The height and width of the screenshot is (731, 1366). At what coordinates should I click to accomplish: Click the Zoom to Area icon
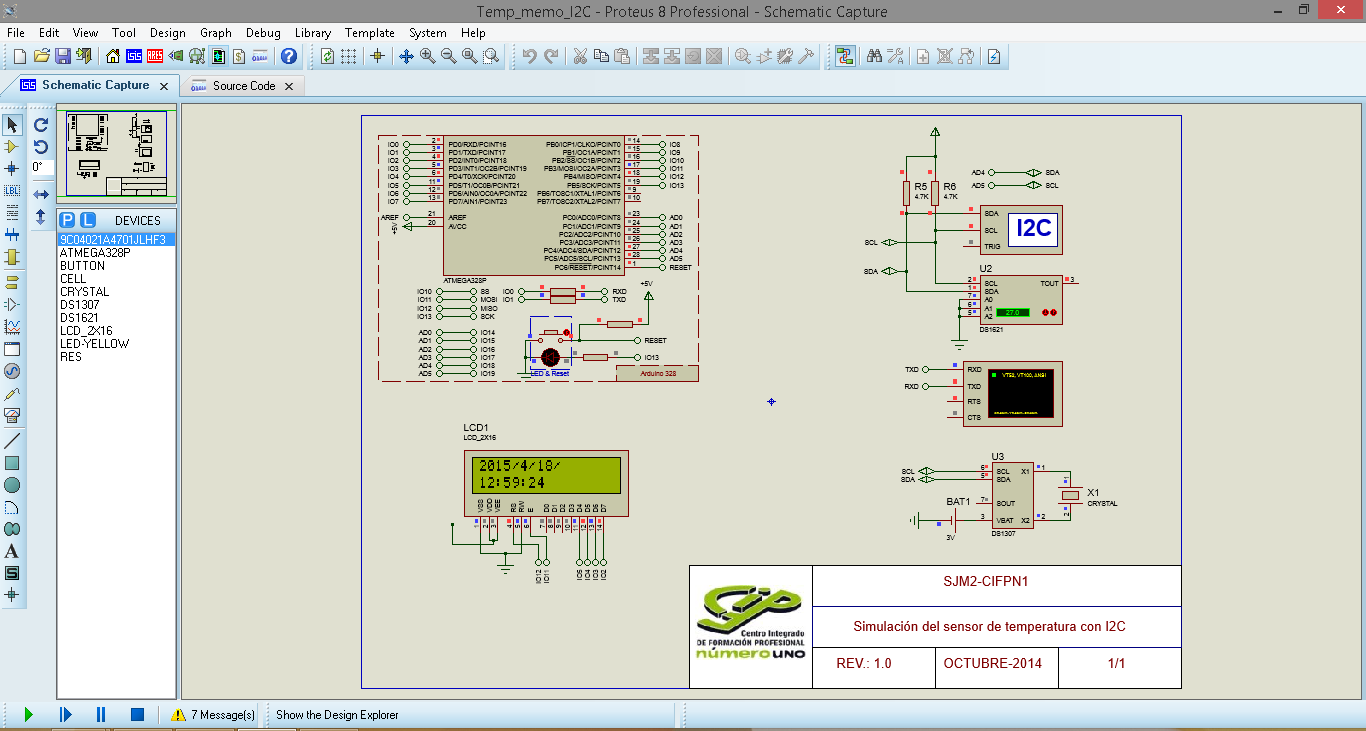491,56
